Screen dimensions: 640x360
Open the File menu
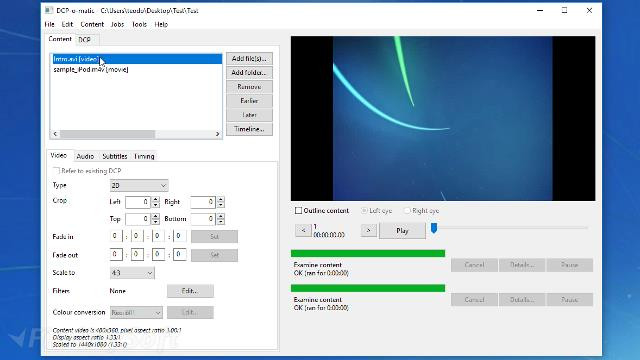pos(49,24)
